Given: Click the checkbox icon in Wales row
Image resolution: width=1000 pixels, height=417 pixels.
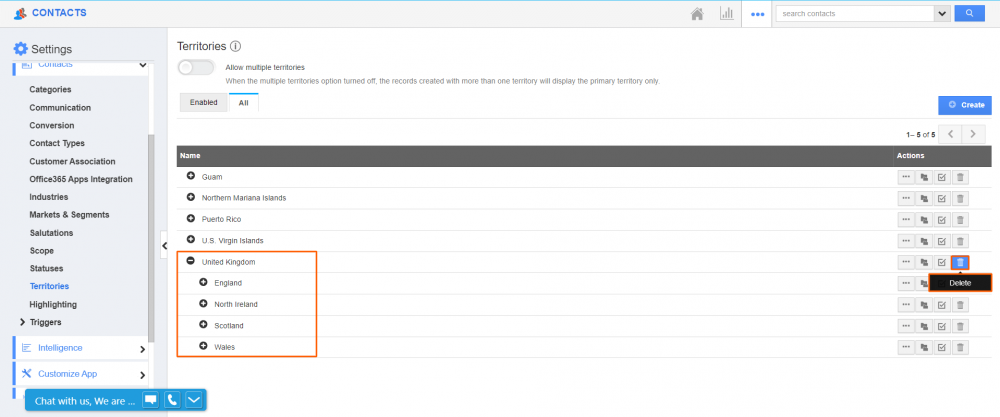Looking at the screenshot, I should (942, 347).
